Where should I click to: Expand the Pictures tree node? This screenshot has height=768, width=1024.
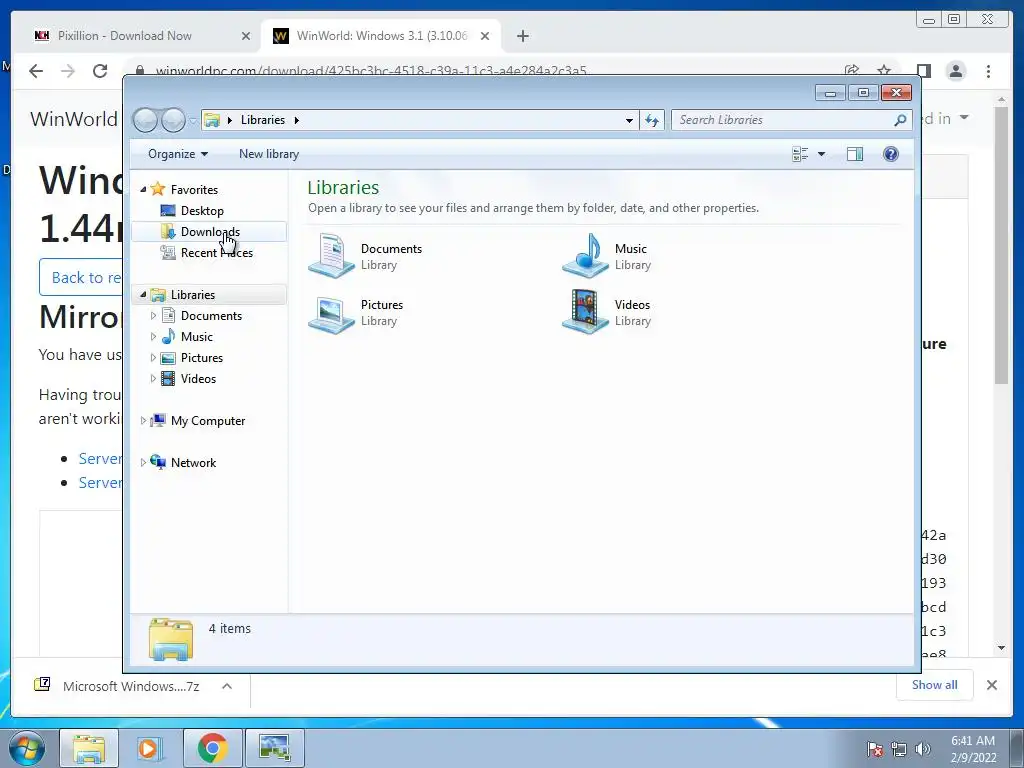[153, 357]
